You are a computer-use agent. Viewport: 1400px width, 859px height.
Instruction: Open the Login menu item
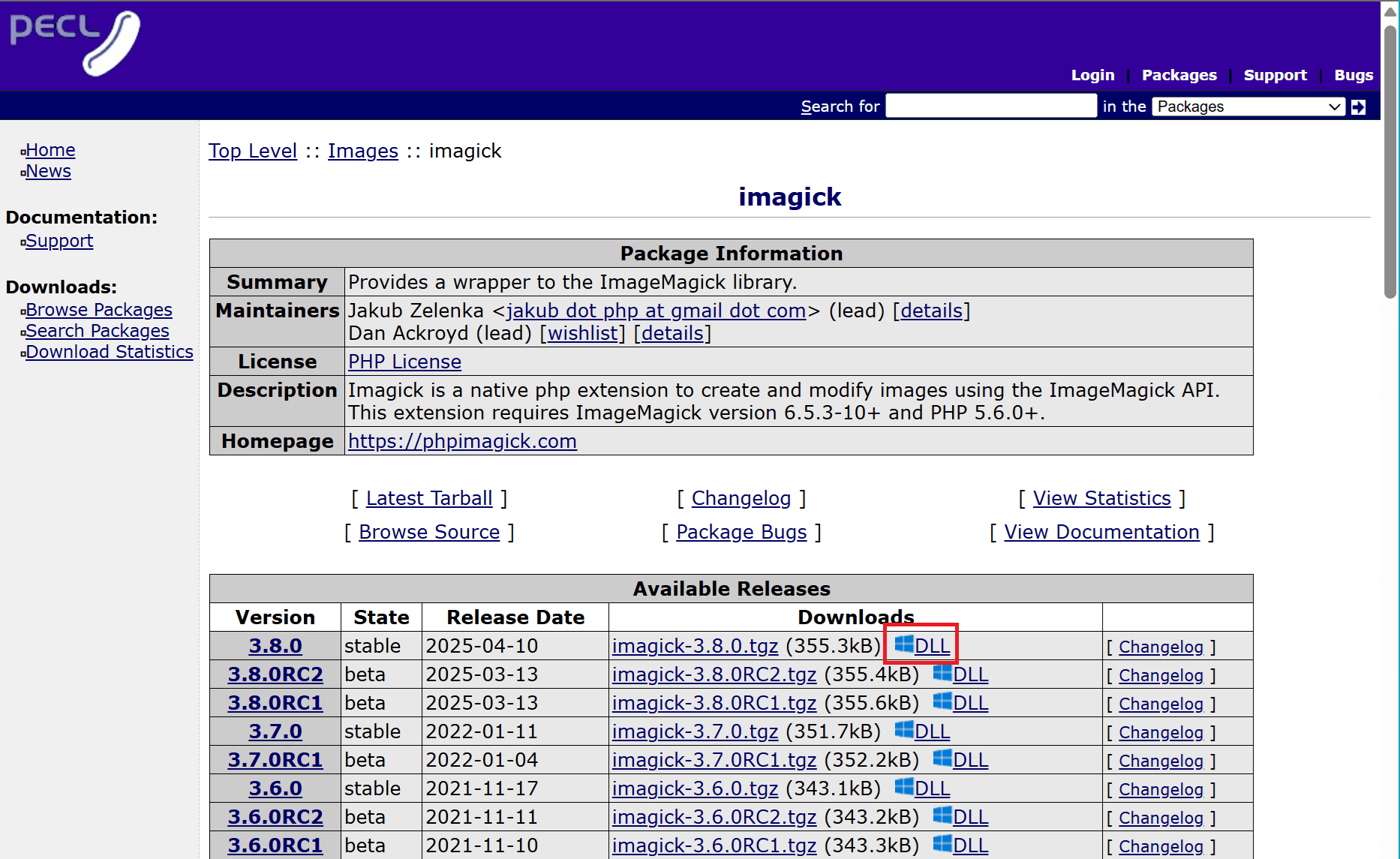(1092, 75)
